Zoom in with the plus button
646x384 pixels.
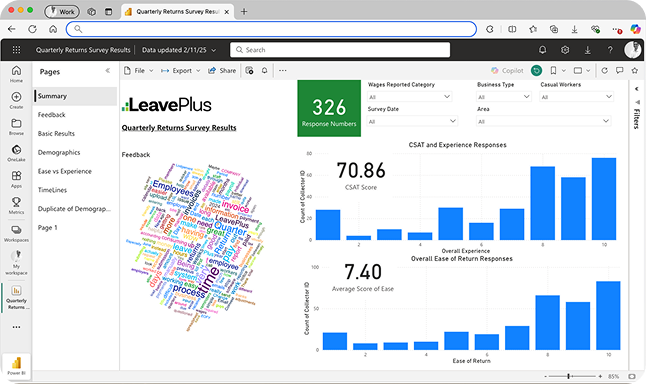tap(600, 376)
